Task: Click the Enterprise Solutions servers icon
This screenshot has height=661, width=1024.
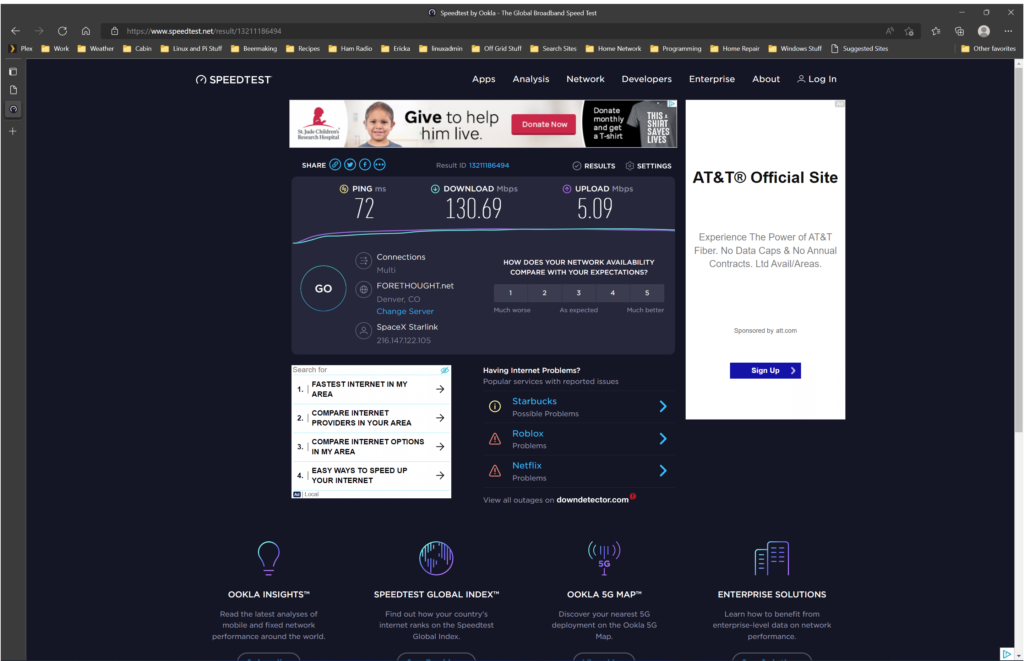Action: click(771, 558)
